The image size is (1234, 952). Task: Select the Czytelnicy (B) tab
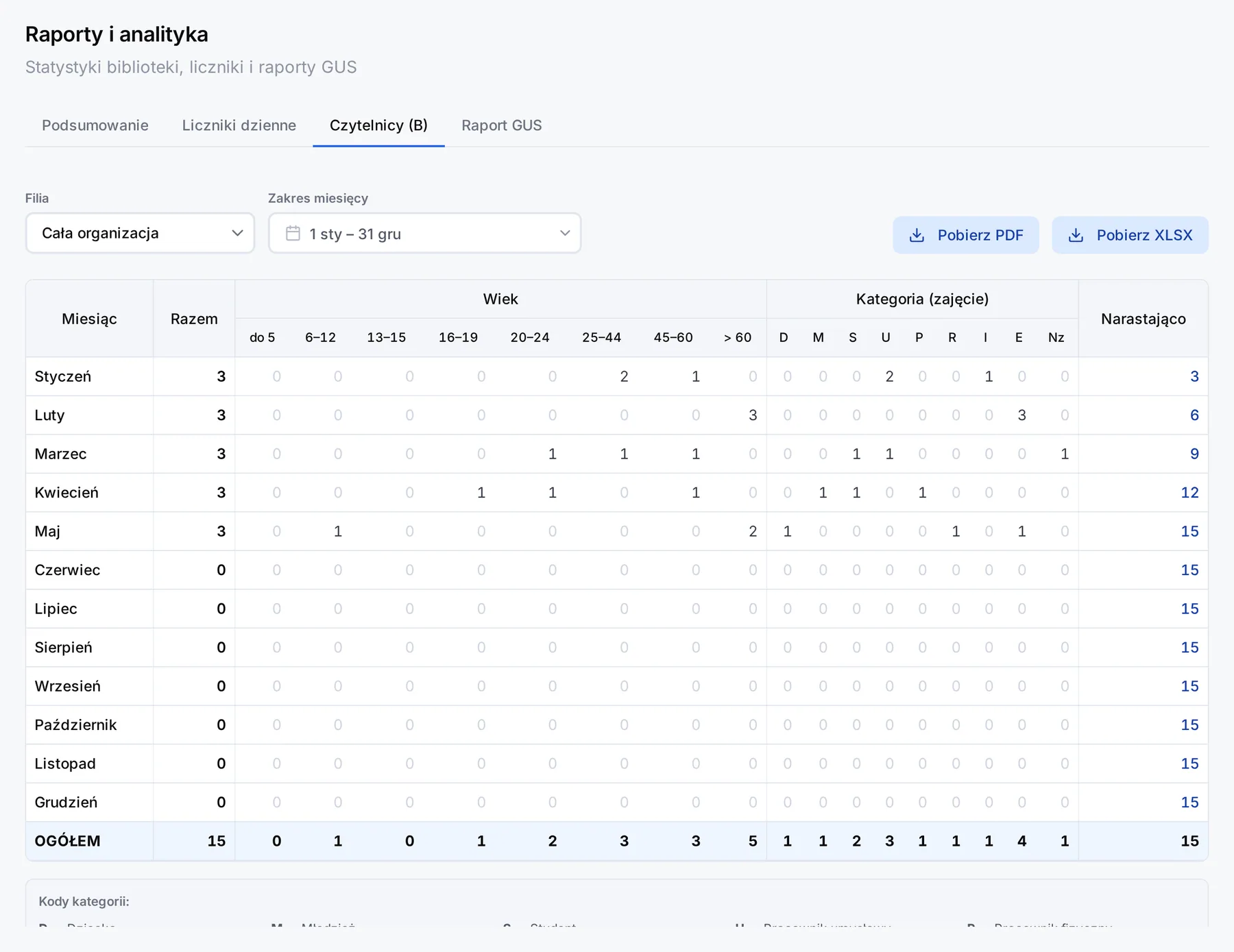tap(378, 125)
